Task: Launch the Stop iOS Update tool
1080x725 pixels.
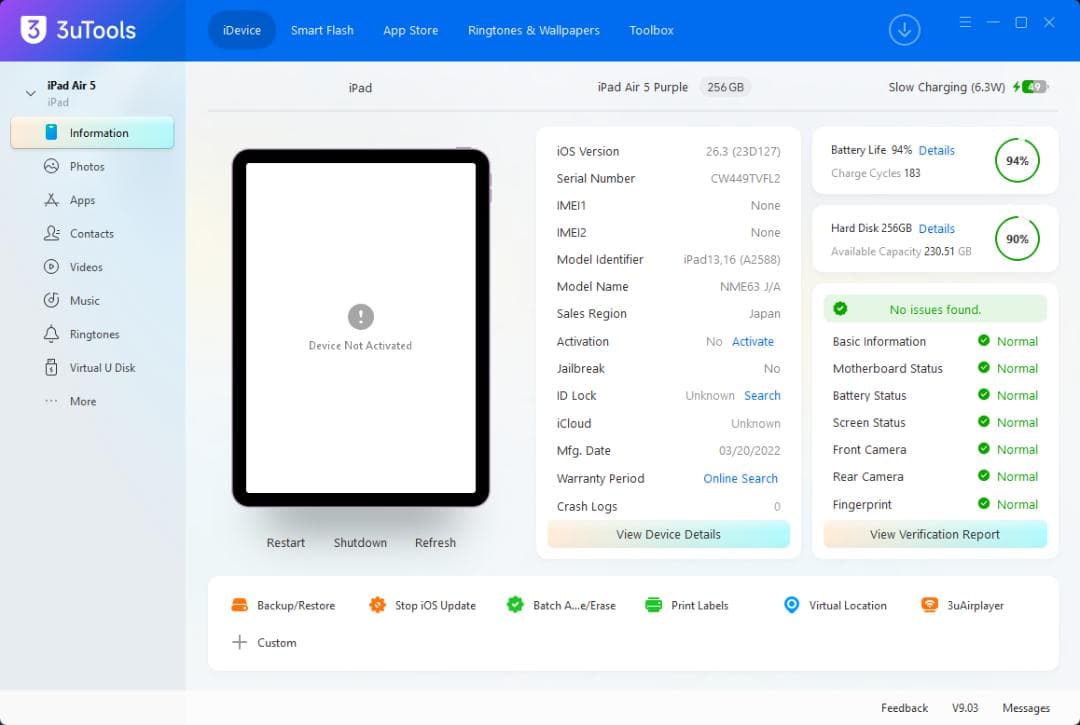Action: (377, 605)
